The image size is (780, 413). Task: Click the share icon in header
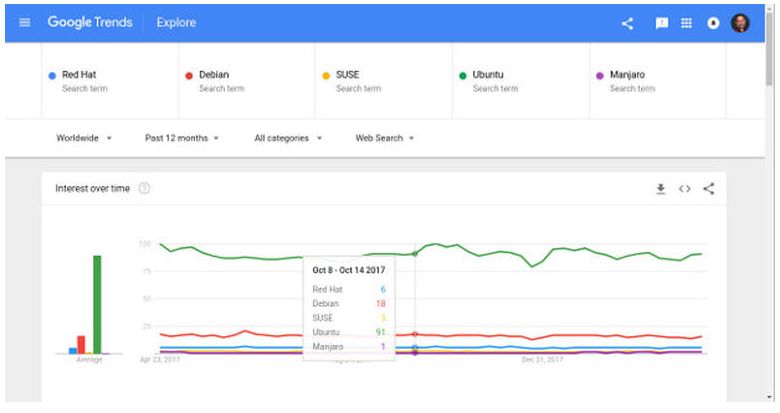click(x=628, y=23)
